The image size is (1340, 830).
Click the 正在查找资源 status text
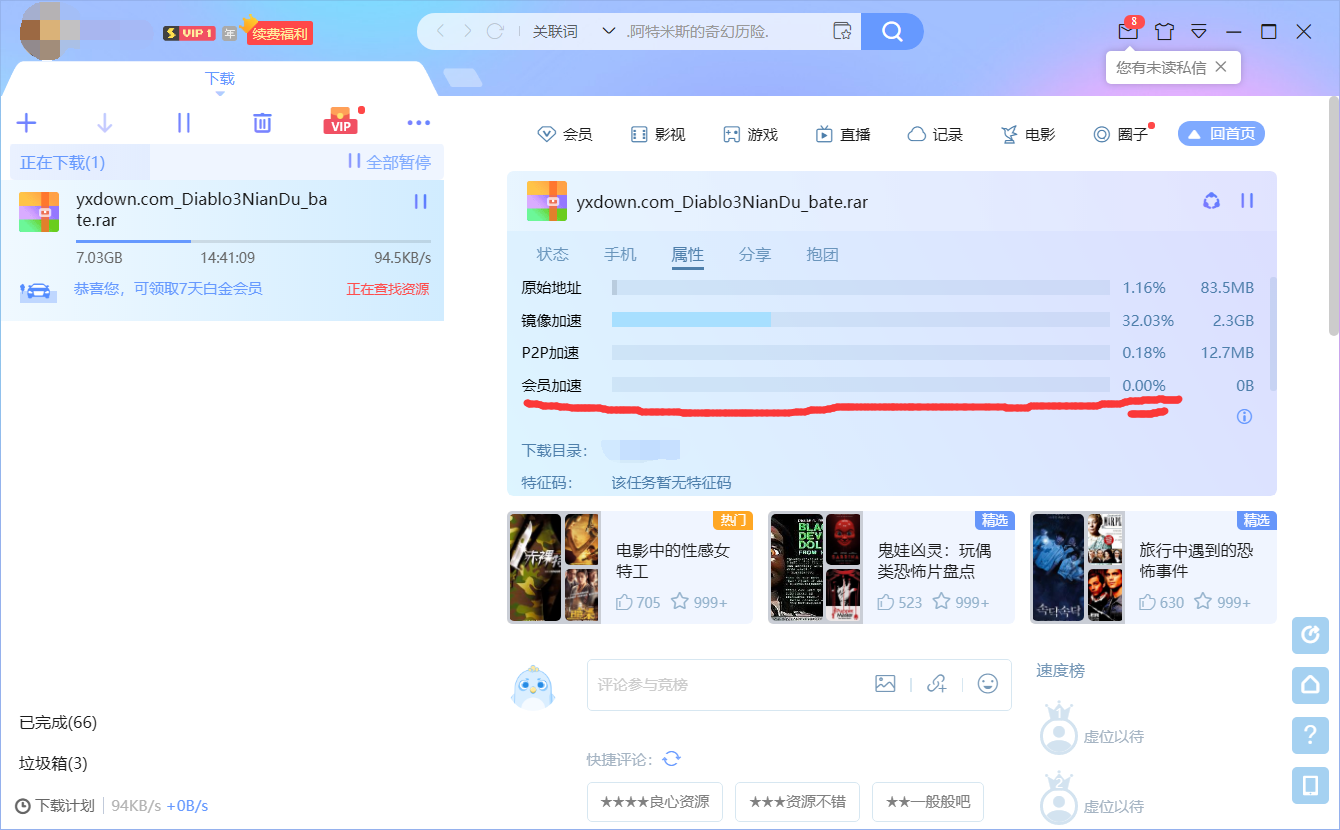coord(388,289)
